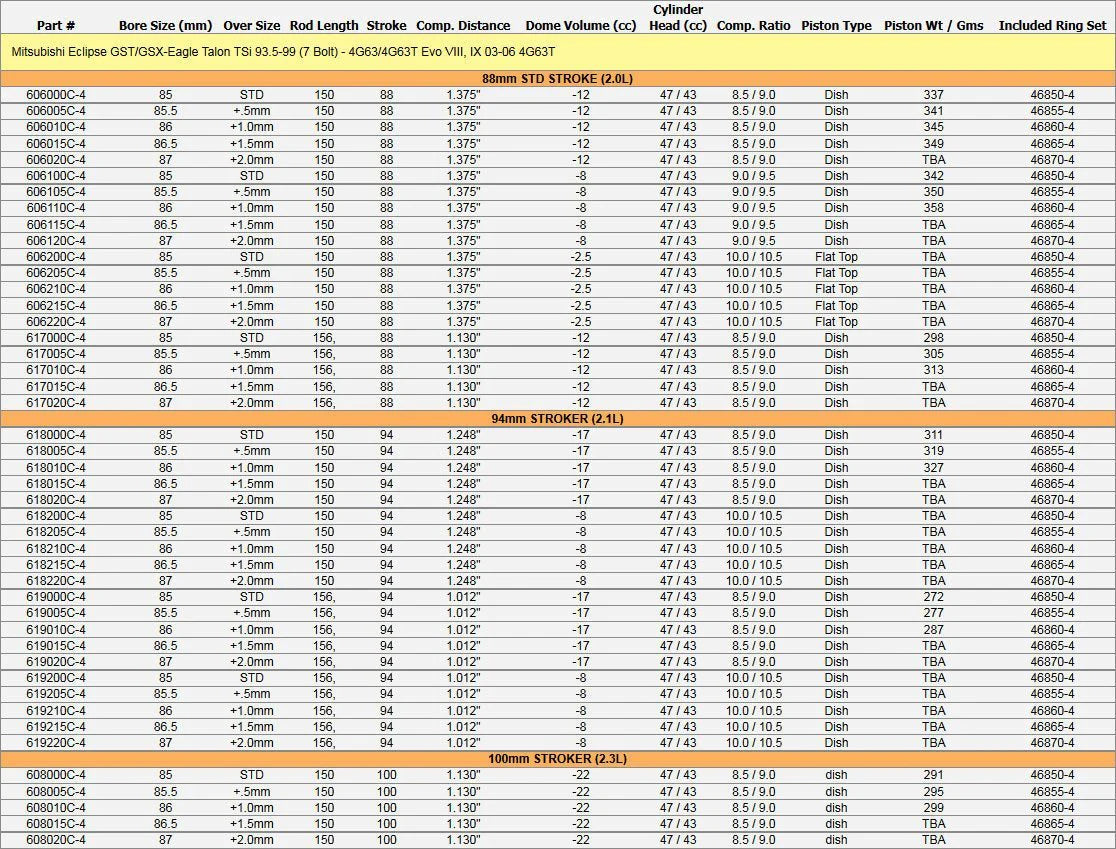
Task: Click the Mitsubishi Eclipse GST/GSX application banner
Action: tap(283, 51)
